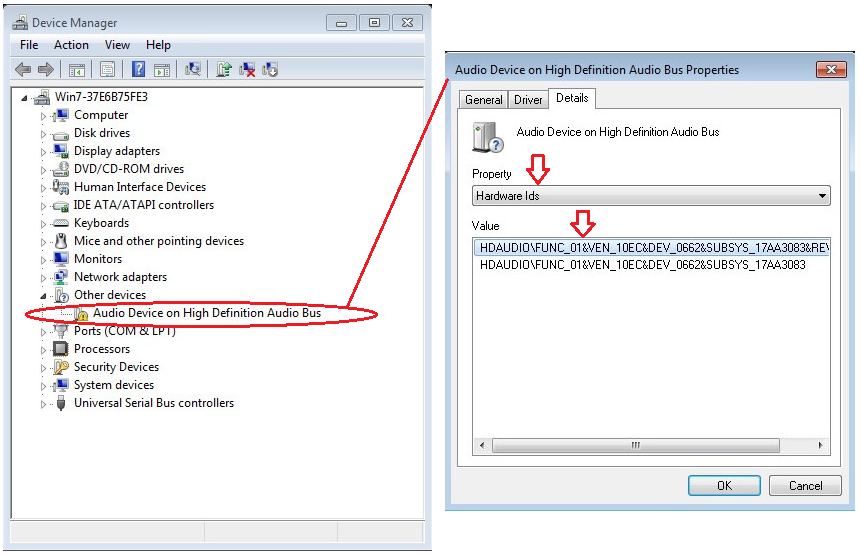Viewport: 860px width, 555px height.
Task: Click the Mice and pointing devices icon
Action: tap(61, 241)
